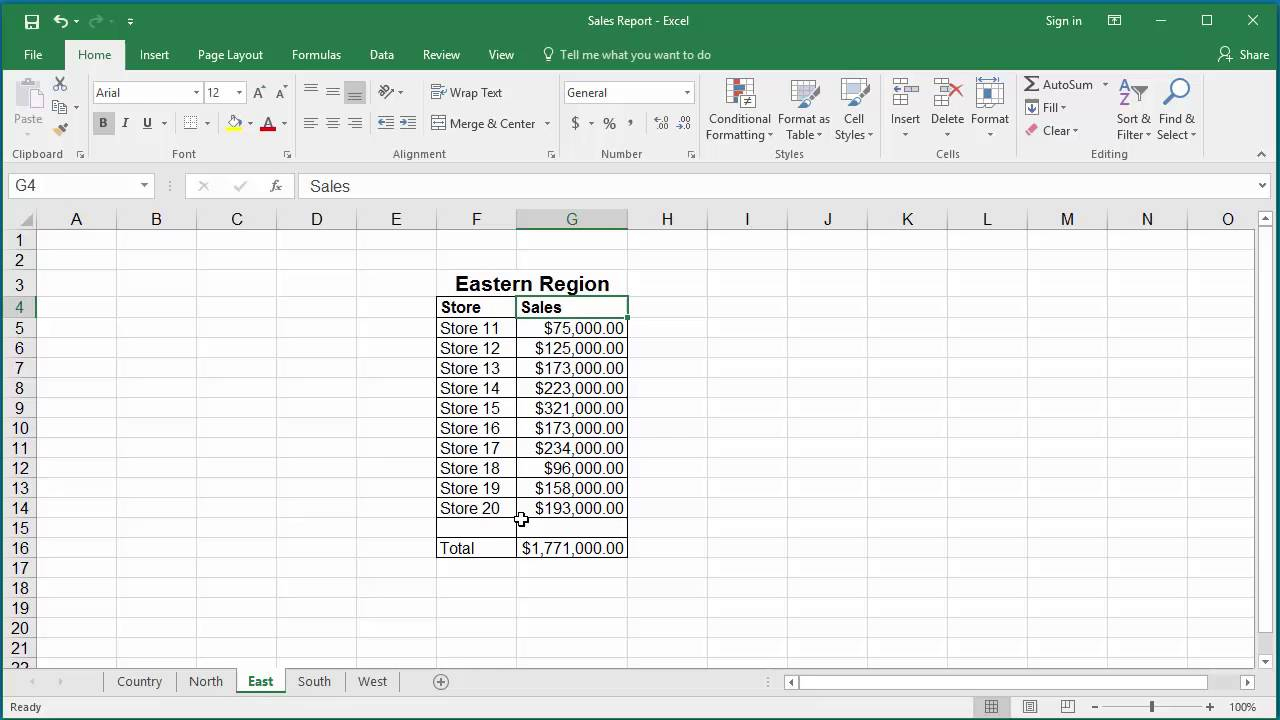This screenshot has height=720, width=1280.
Task: Click the Percent Style icon
Action: tap(609, 123)
